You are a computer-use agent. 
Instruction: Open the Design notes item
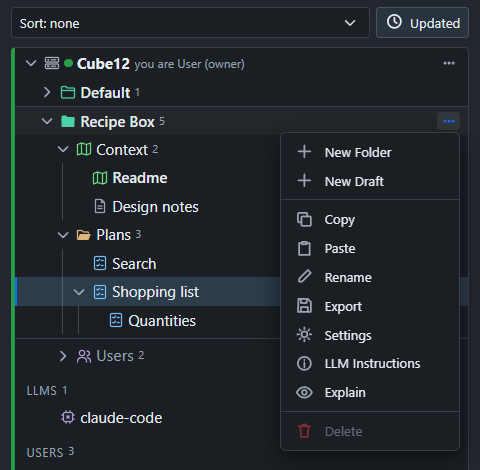point(155,207)
